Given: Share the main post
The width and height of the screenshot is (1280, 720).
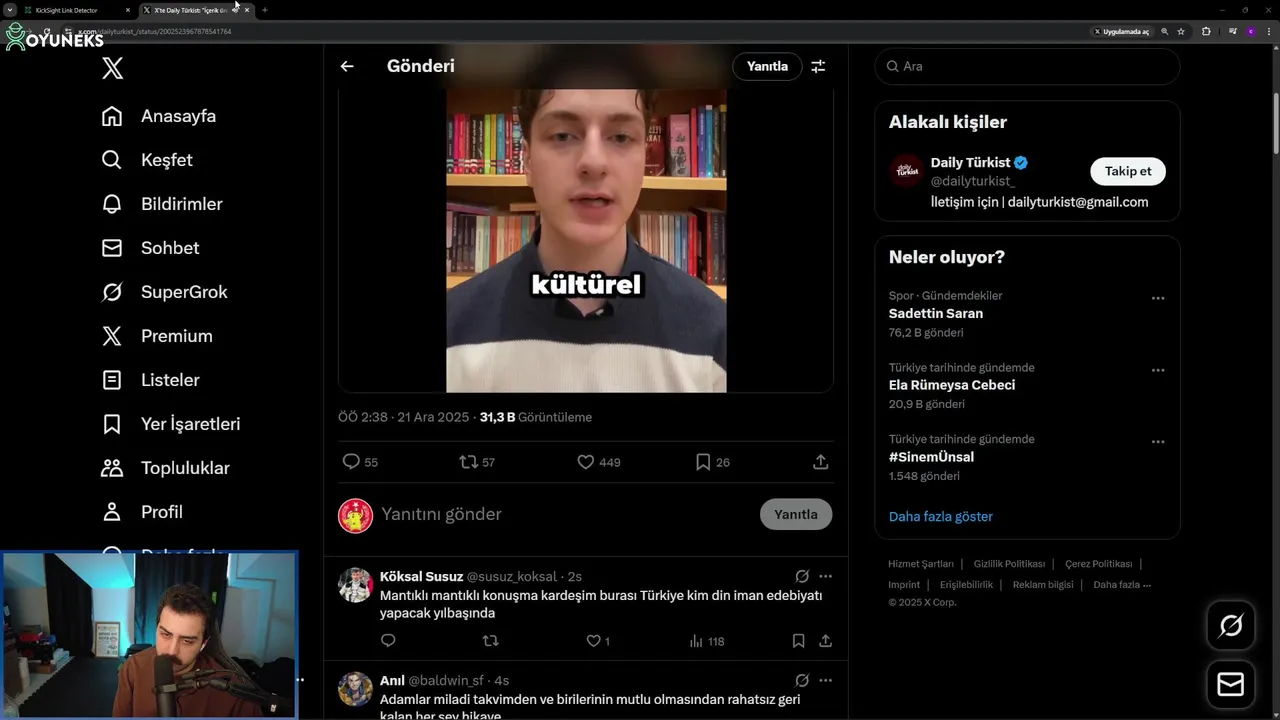Looking at the screenshot, I should coord(820,462).
